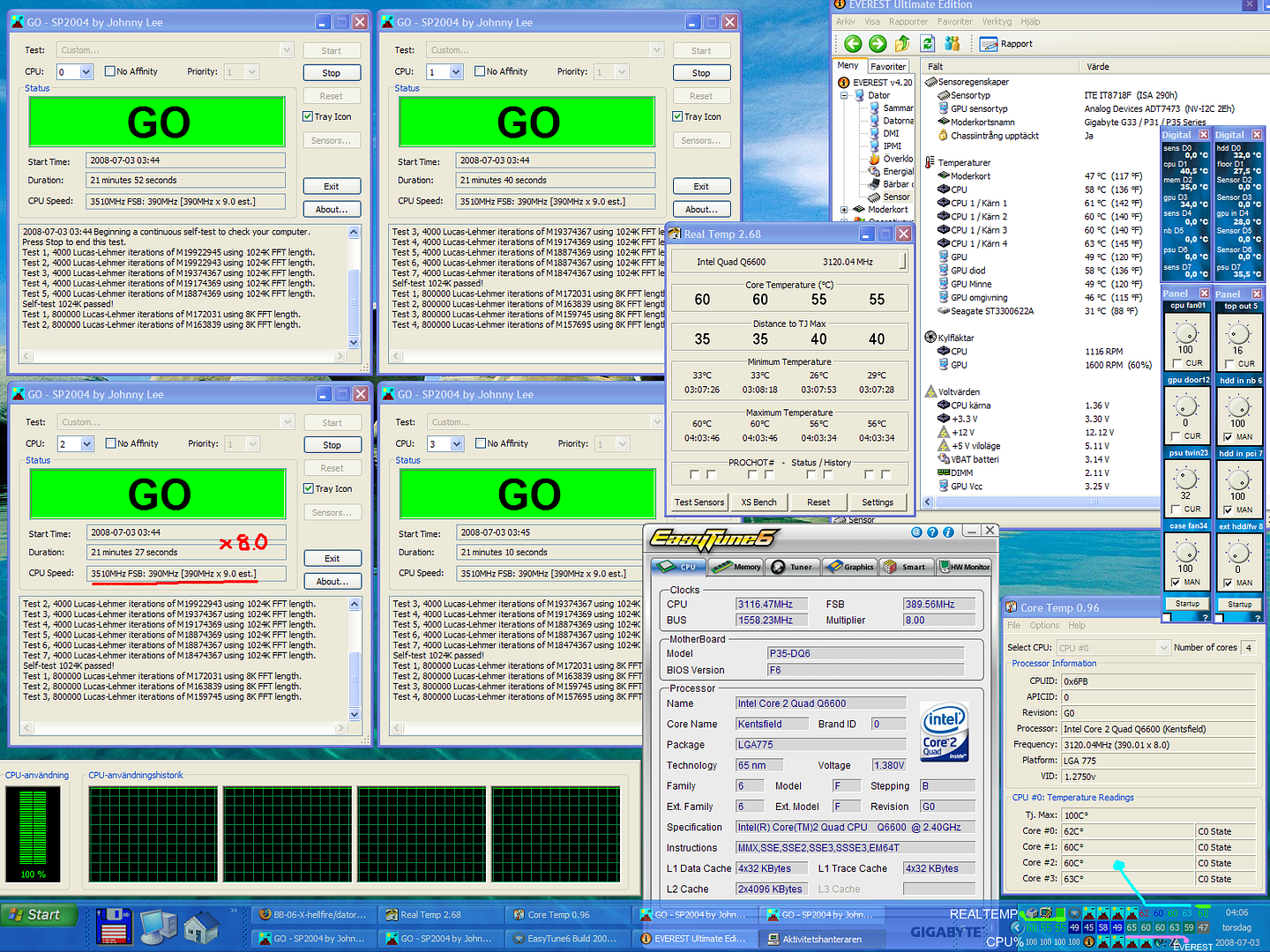Select the Sensor node in EVEREST tree

(x=889, y=197)
